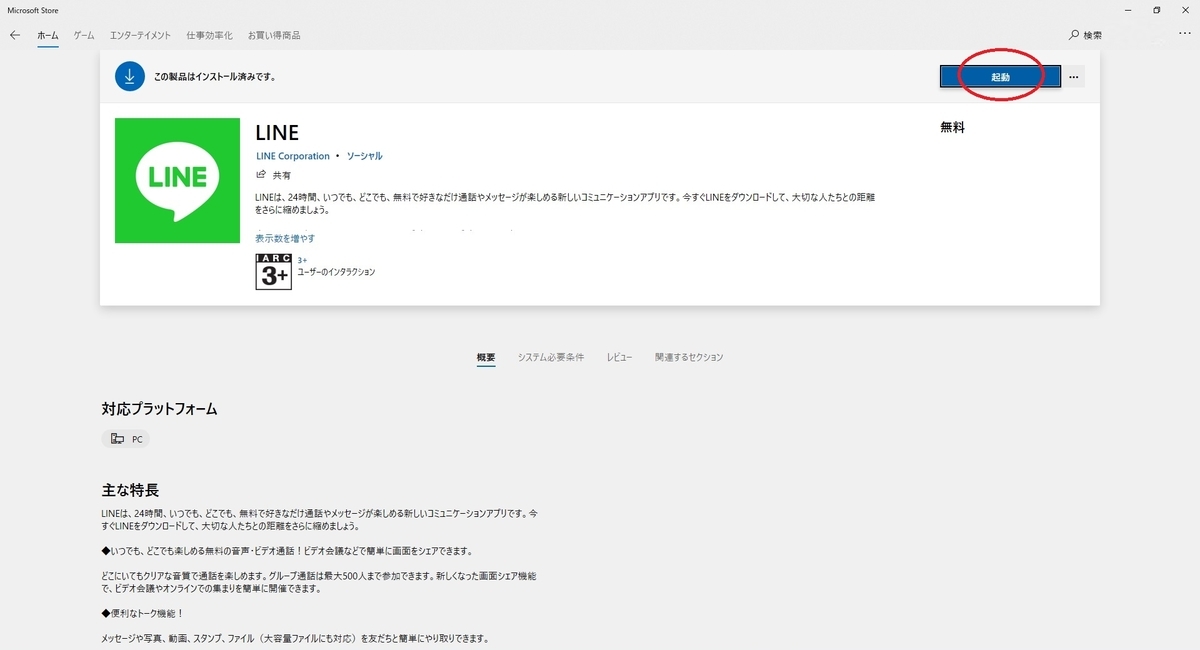Open the LINE Corporation publisher link
The width and height of the screenshot is (1200, 650).
tap(293, 156)
